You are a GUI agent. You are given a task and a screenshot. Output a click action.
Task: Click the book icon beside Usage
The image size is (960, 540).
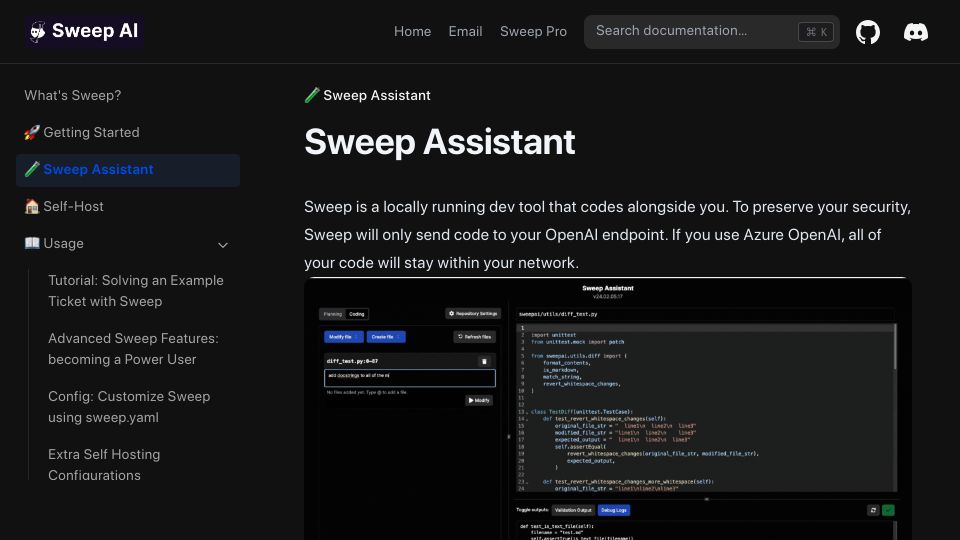[32, 243]
